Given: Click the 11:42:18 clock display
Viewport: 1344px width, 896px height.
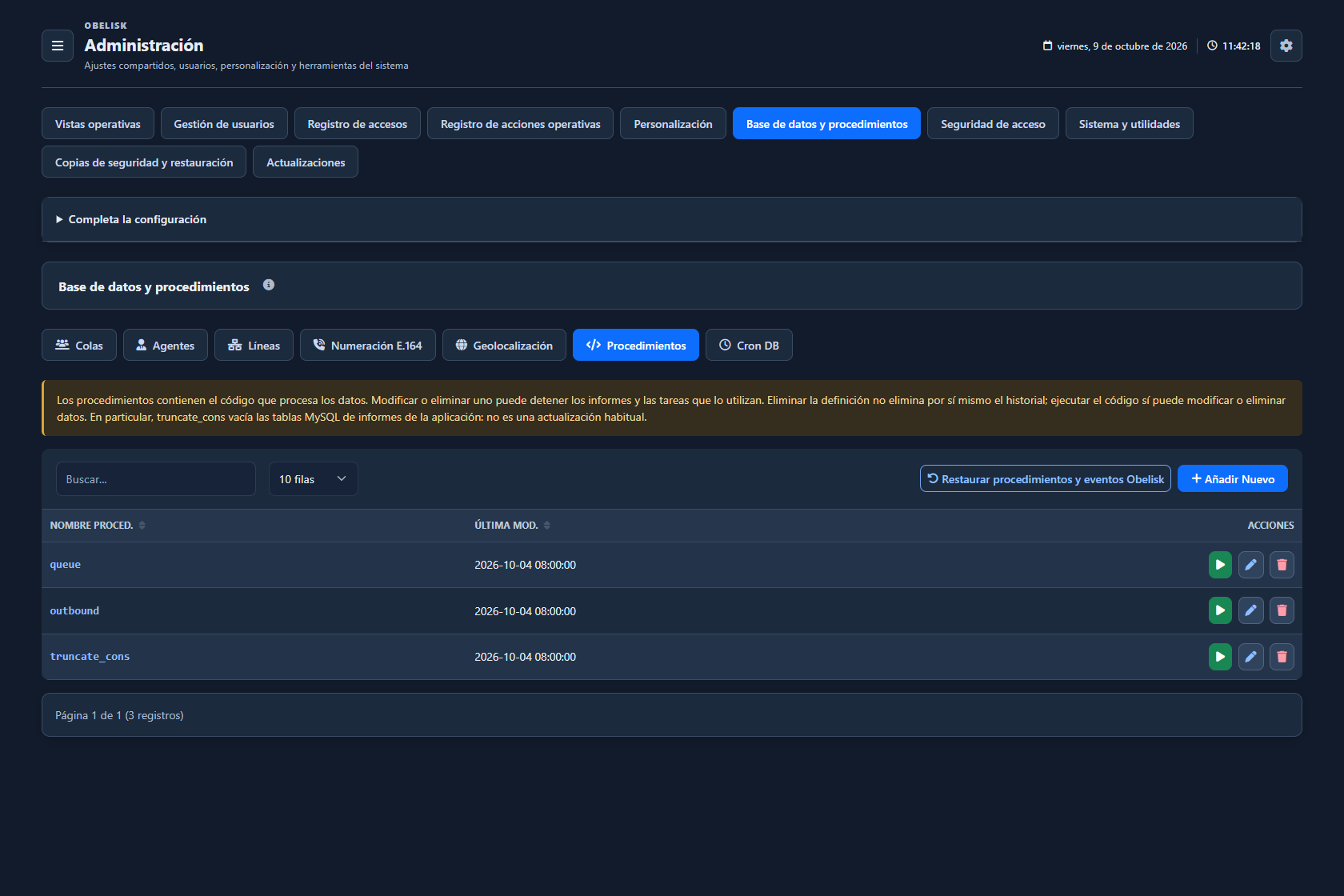Looking at the screenshot, I should 1234,46.
